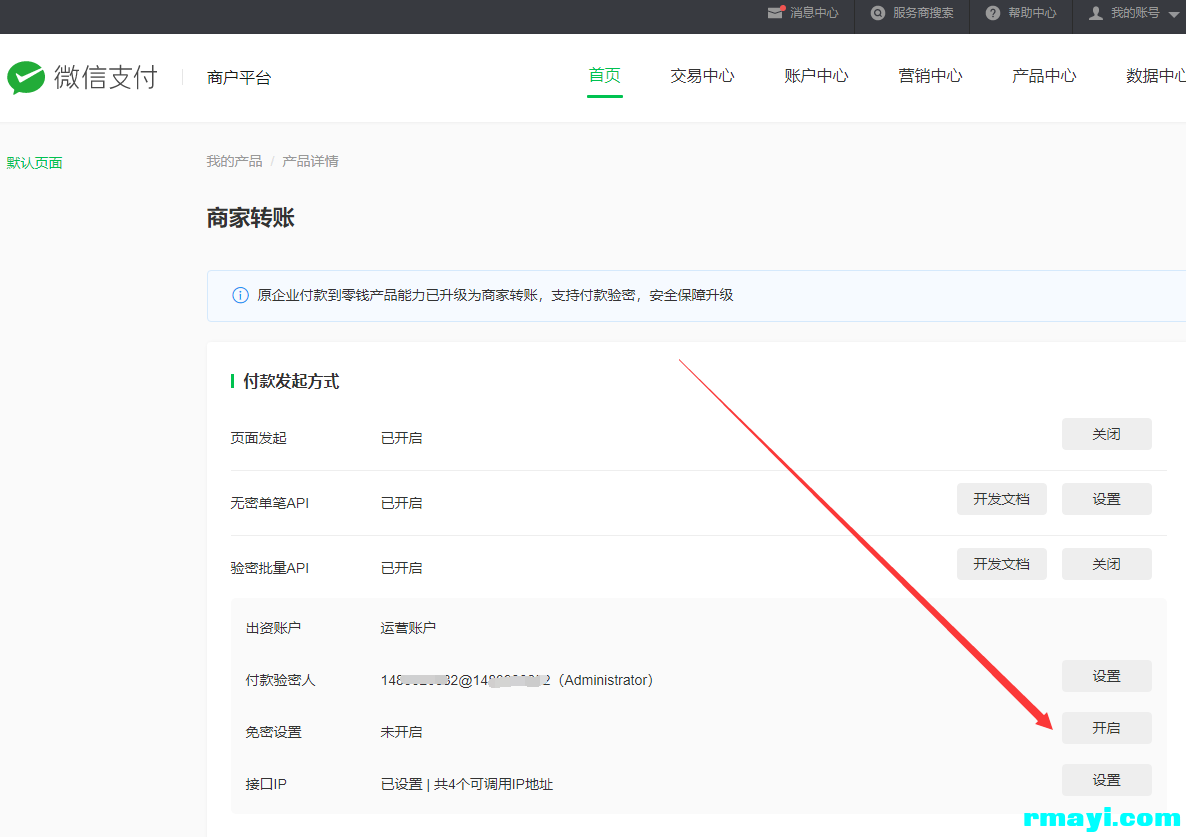
Task: Switch to the 营销中心 tab
Action: (930, 76)
